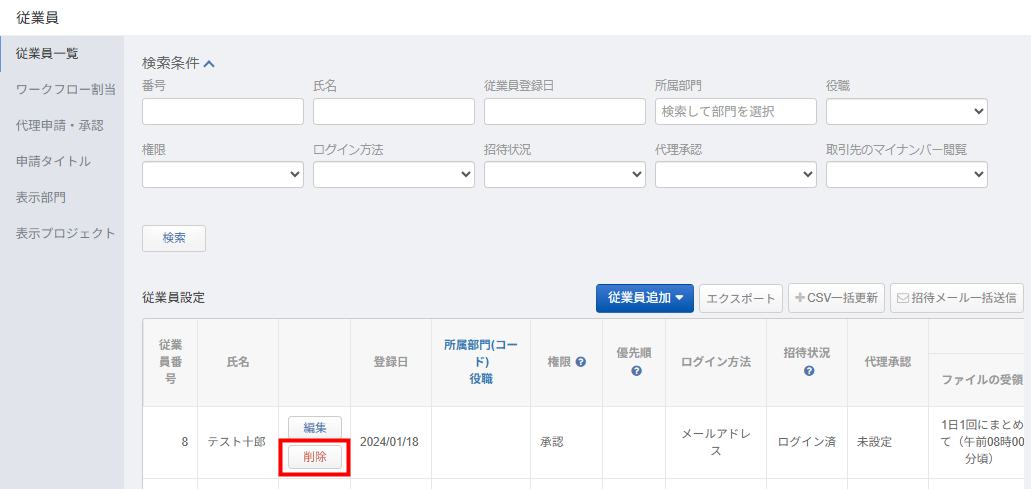Open the 招待状況 filter dropdown
This screenshot has width=1031, height=489.
tap(564, 175)
